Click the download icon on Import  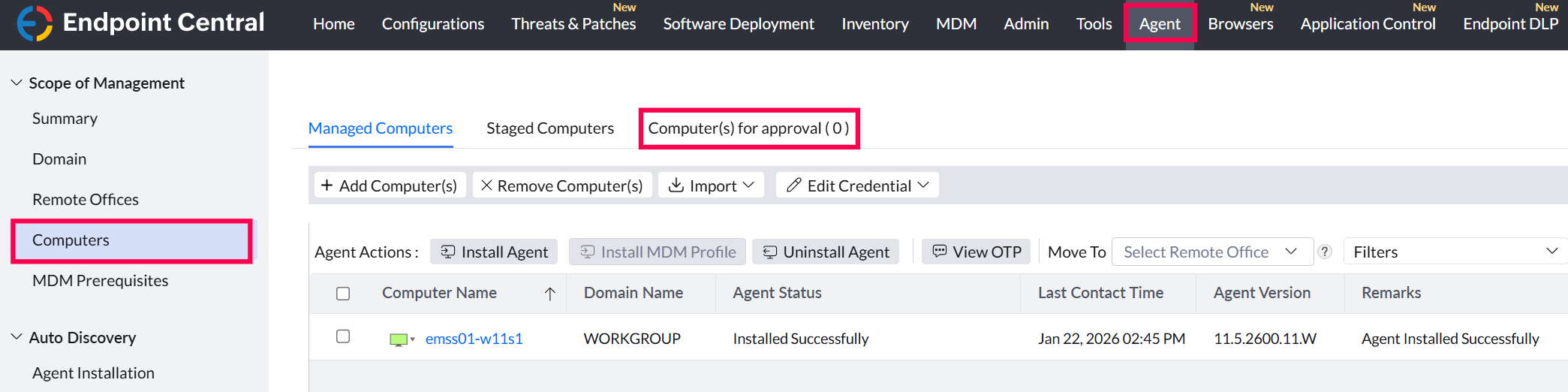pos(676,185)
